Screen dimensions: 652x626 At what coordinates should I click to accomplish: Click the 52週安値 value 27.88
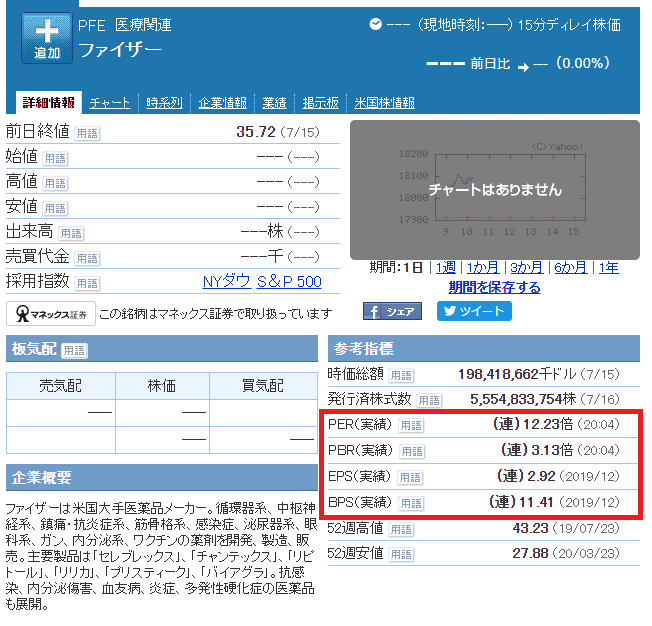[530, 553]
